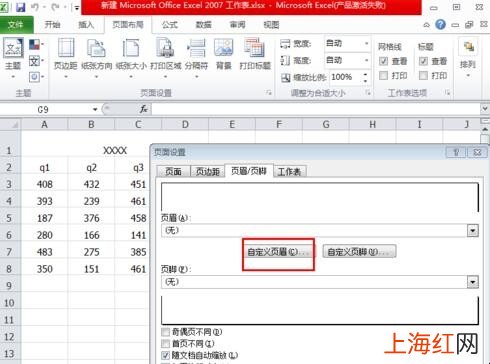Save the workbook with the floppy disk icon

click(21, 7)
